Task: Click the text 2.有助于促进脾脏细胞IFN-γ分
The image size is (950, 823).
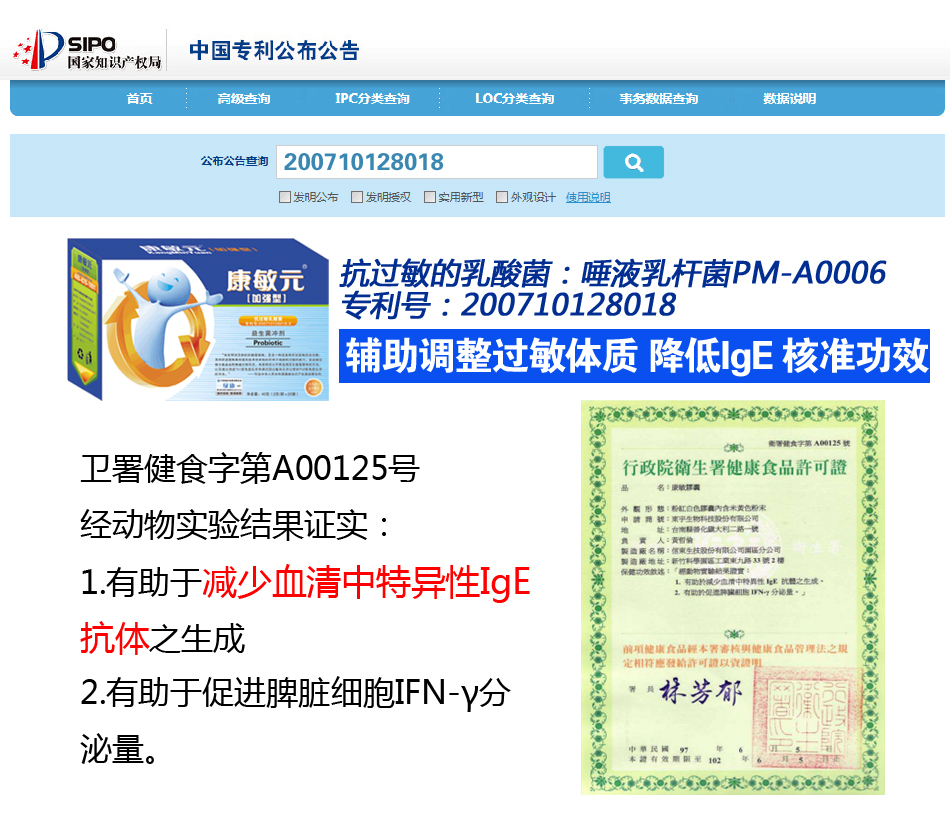Action: pyautogui.click(x=296, y=693)
